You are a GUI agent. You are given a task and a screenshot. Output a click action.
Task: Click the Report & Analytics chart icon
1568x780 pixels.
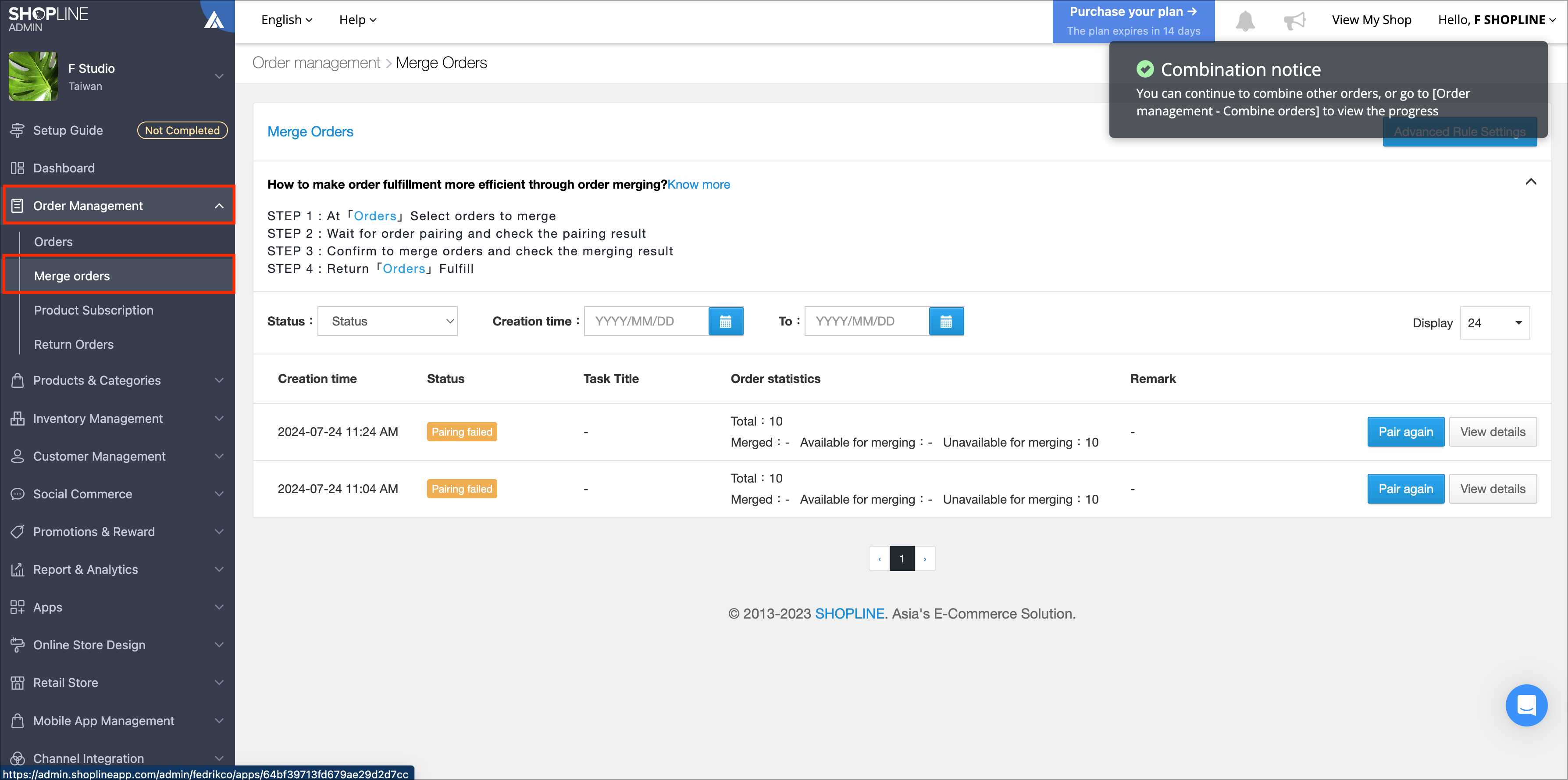click(18, 569)
